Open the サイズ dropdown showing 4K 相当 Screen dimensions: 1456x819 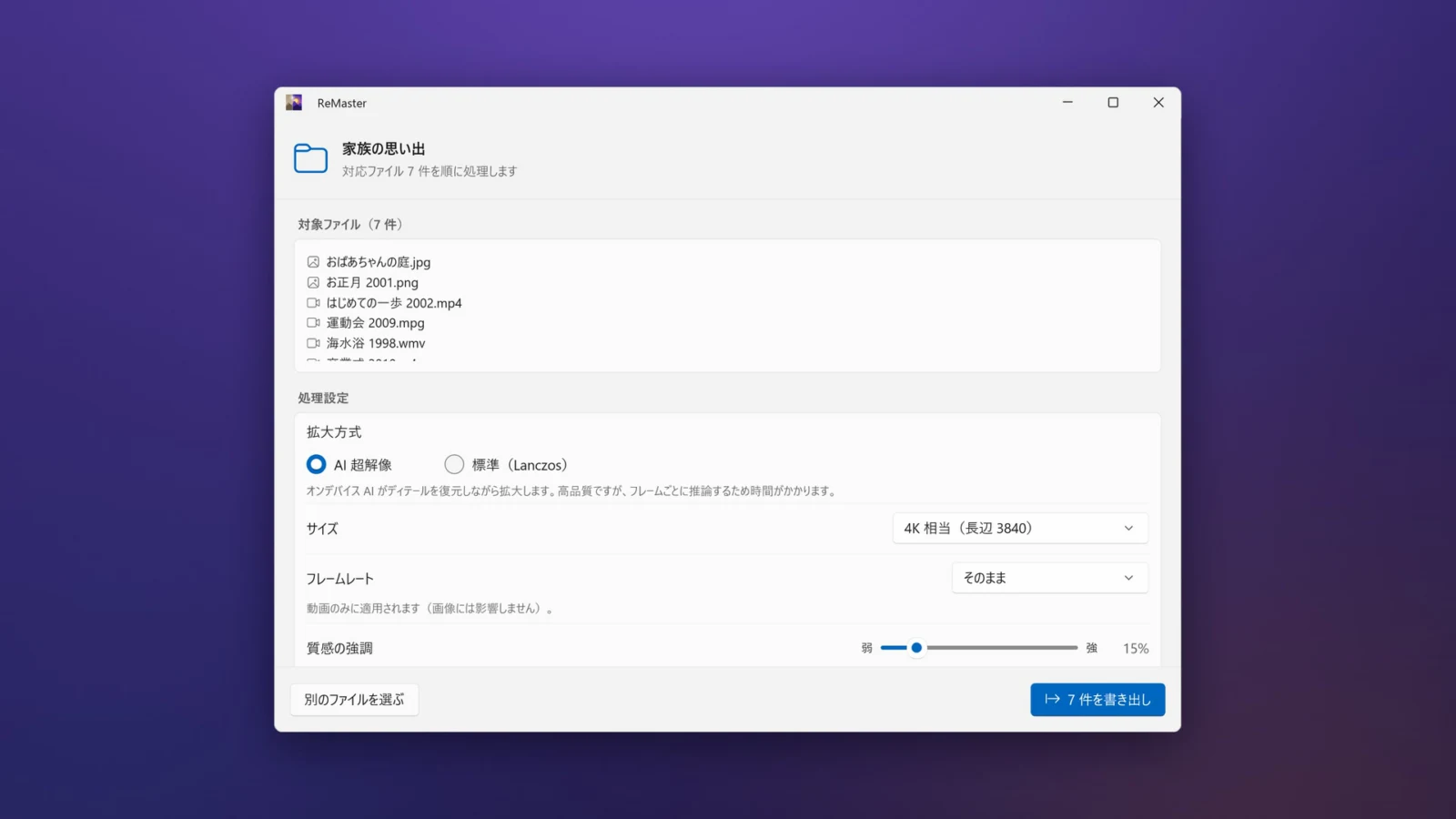point(1020,528)
